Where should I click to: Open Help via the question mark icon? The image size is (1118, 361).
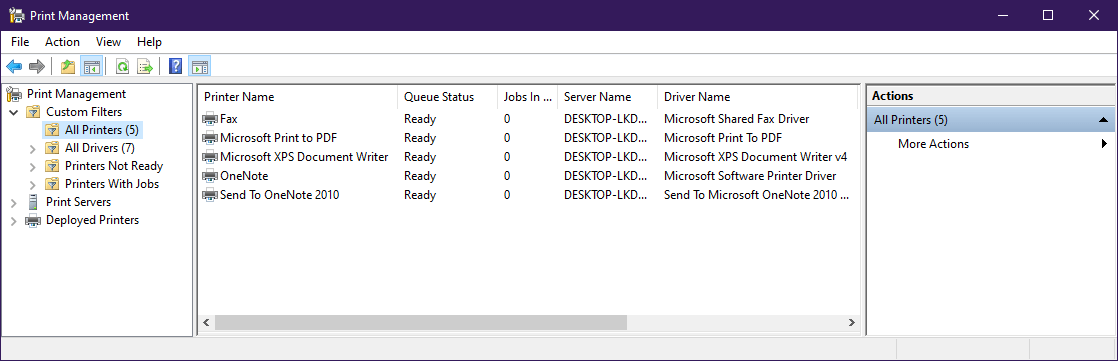click(x=175, y=66)
